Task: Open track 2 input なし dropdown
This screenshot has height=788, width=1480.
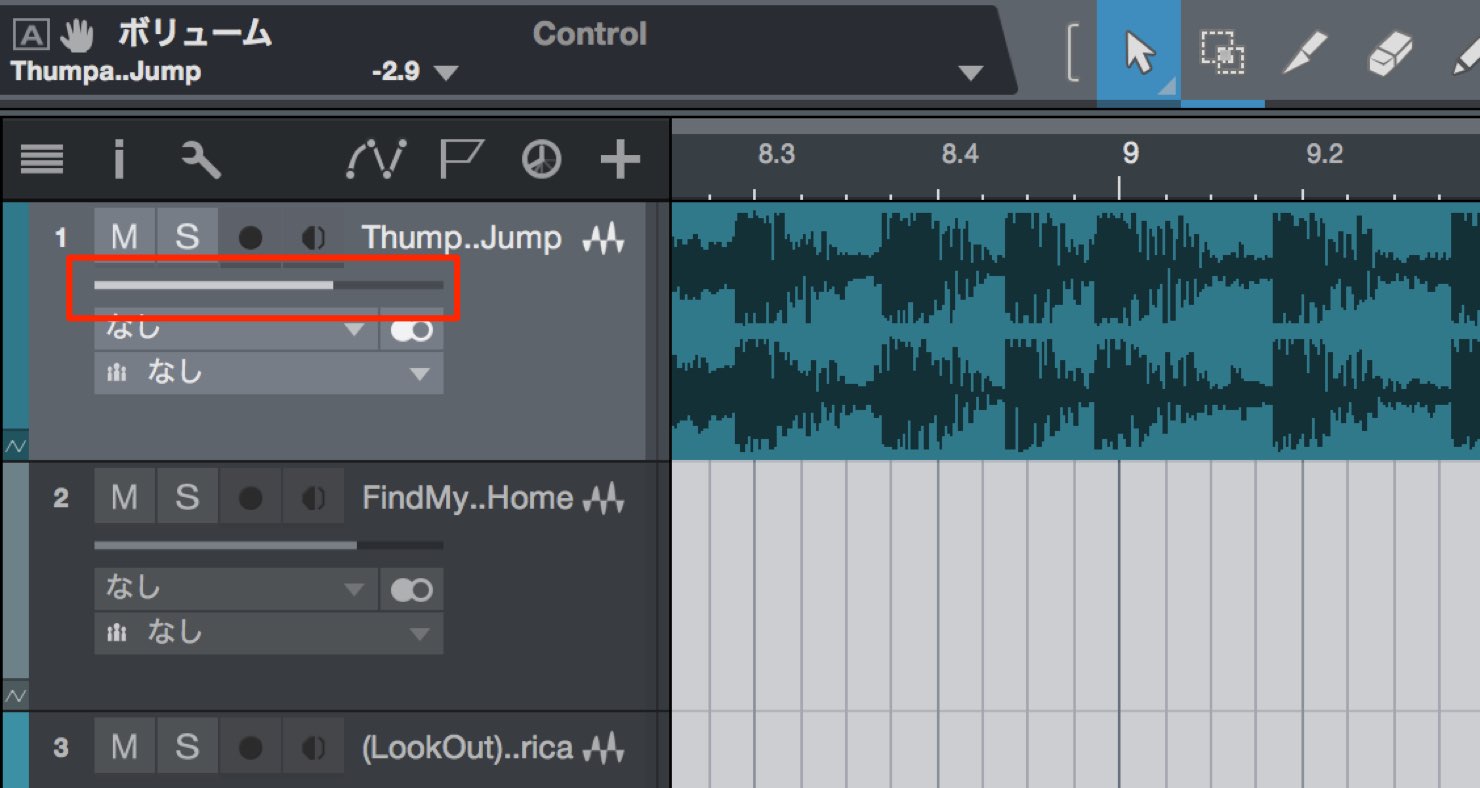Action: pos(236,589)
